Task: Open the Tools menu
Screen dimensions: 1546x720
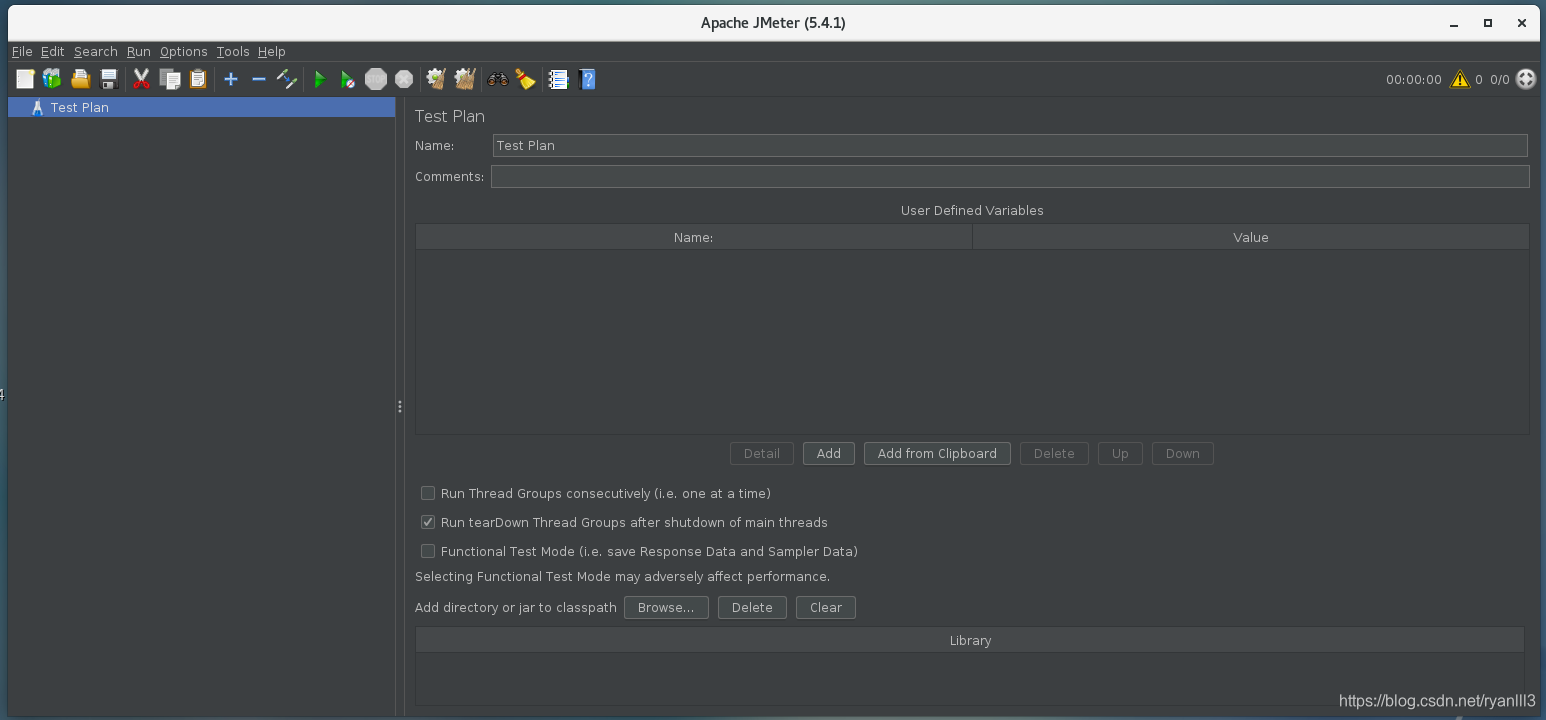Action: (233, 51)
